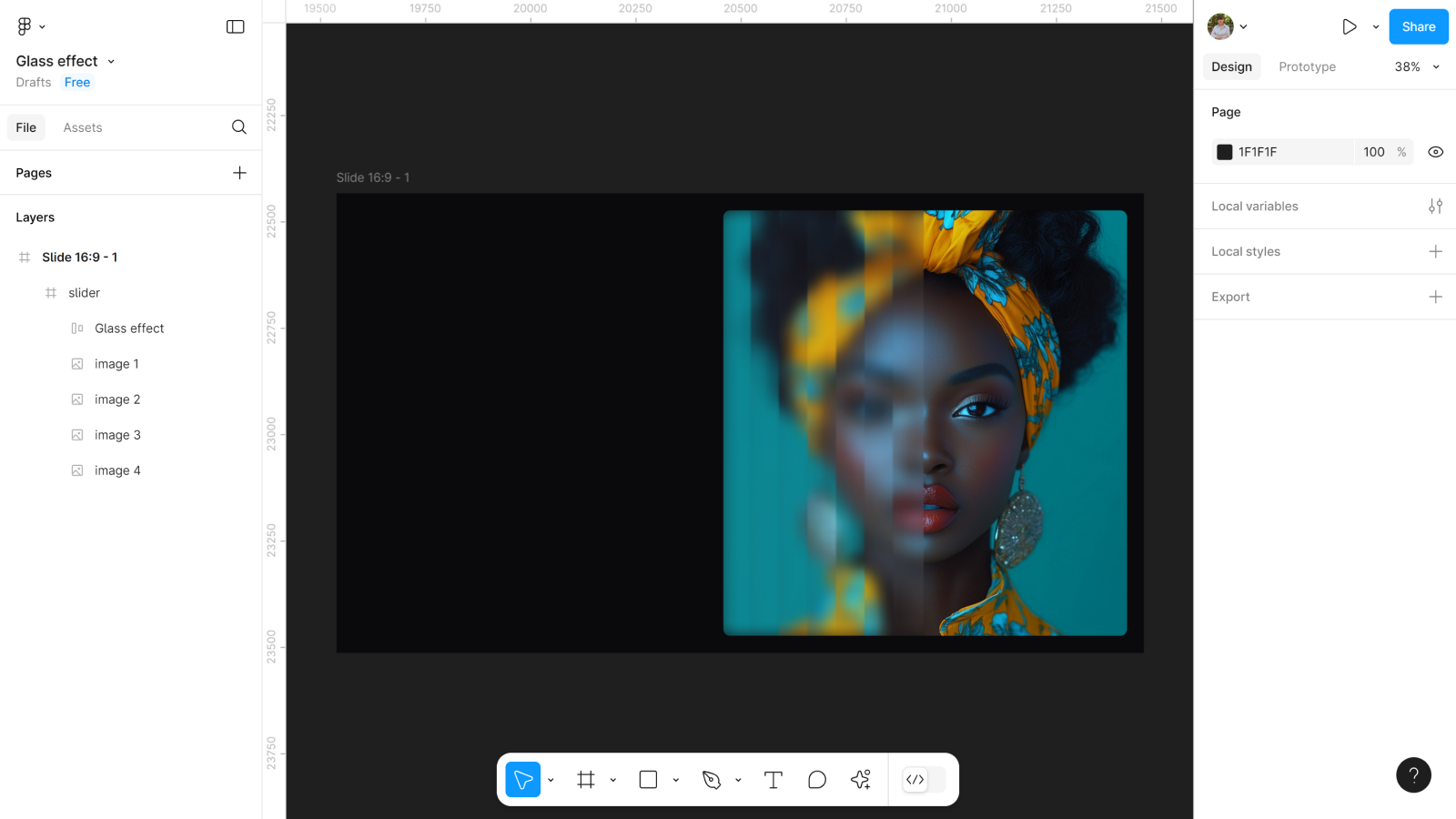
Task: Expand the Glass effect file name menu
Action: [111, 62]
